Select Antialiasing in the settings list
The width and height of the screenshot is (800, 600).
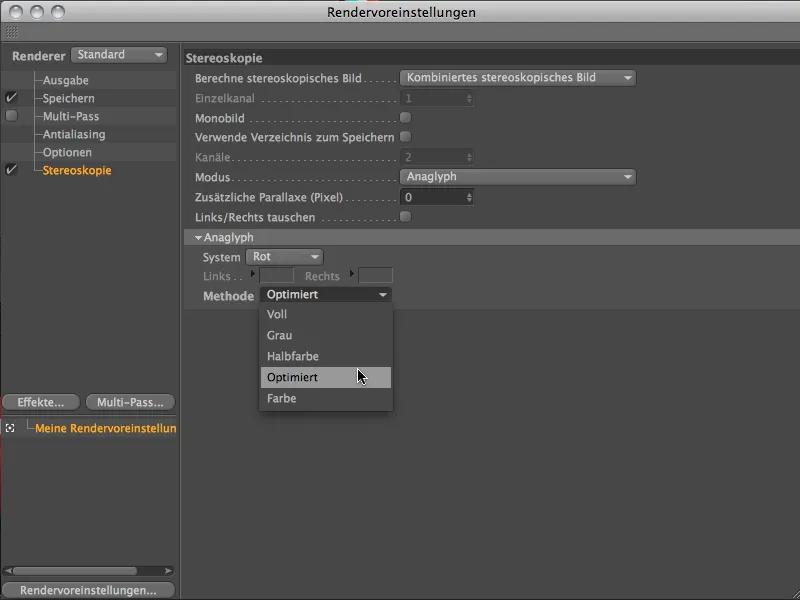click(73, 134)
